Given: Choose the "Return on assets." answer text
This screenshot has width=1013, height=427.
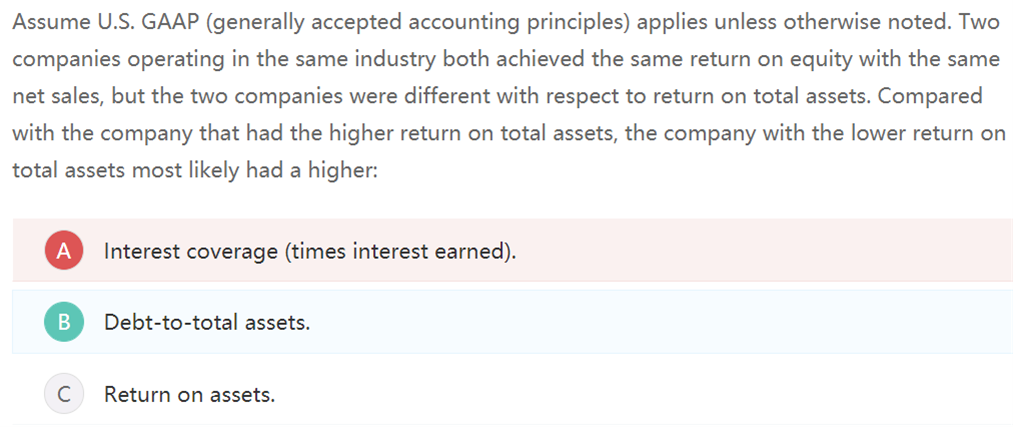Looking at the screenshot, I should click(189, 395).
